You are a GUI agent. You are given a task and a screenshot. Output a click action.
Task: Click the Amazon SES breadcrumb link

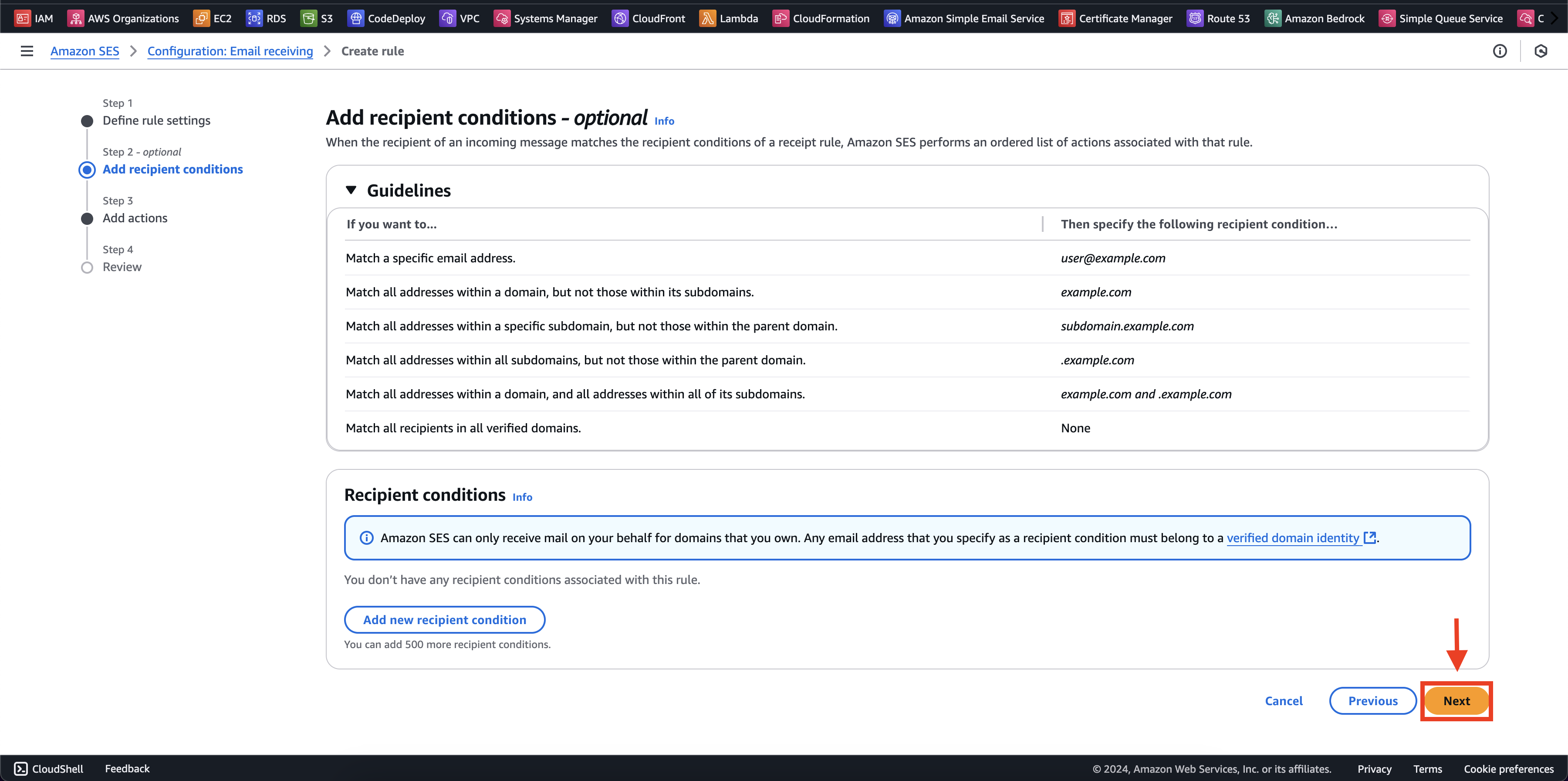coord(85,51)
